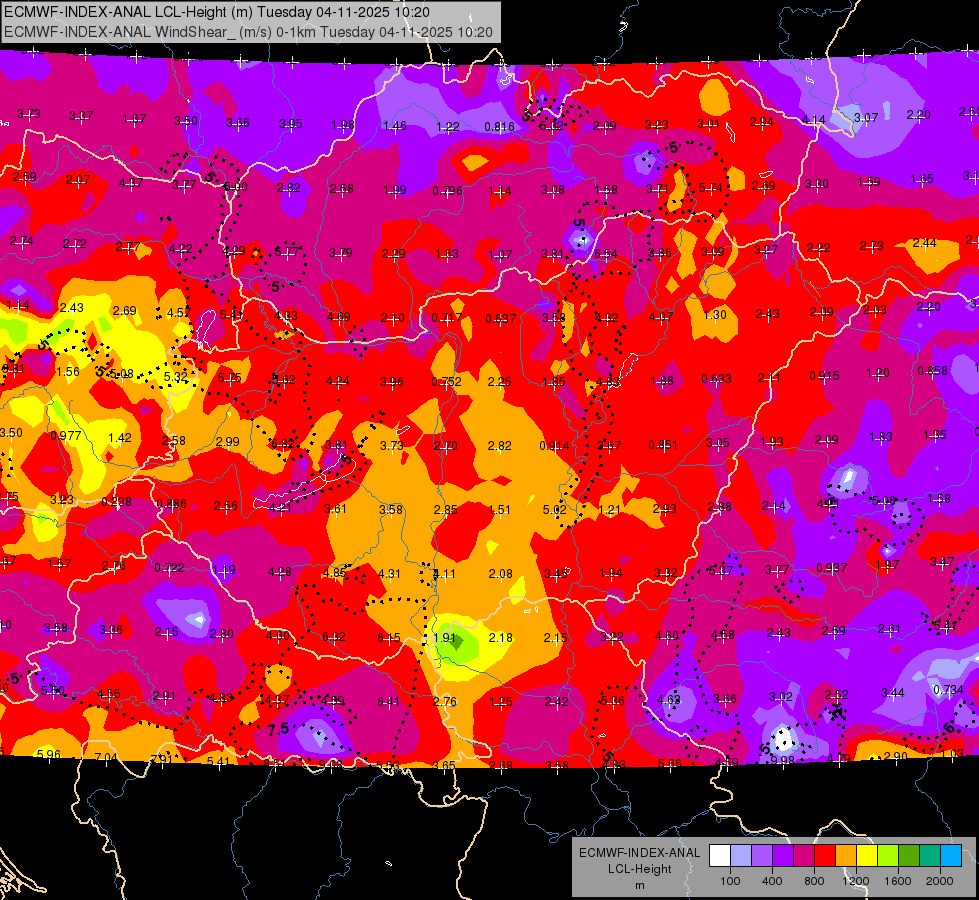Click the WindShear 0-1km title line
The image size is (979, 900).
pyautogui.click(x=248, y=32)
